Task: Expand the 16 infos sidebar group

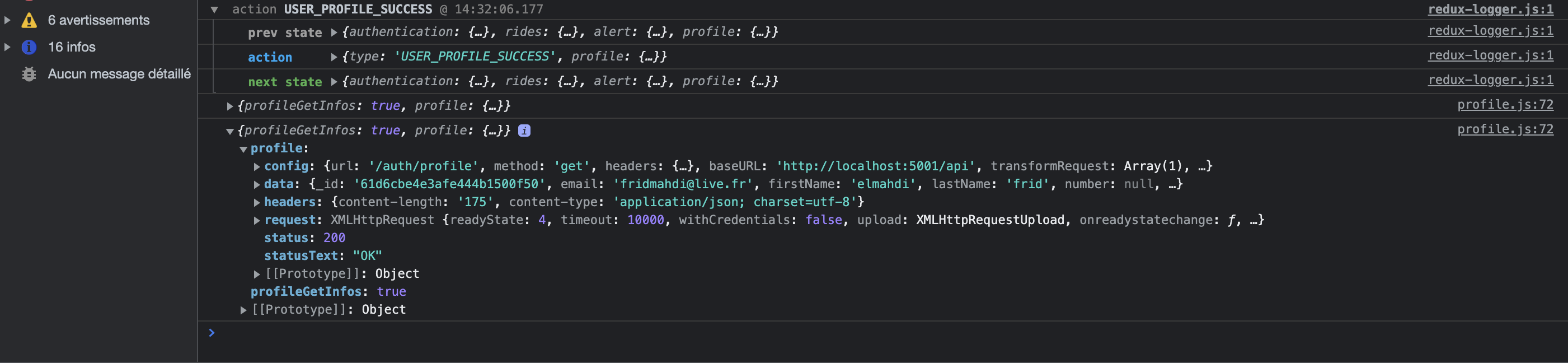Action: point(7,47)
